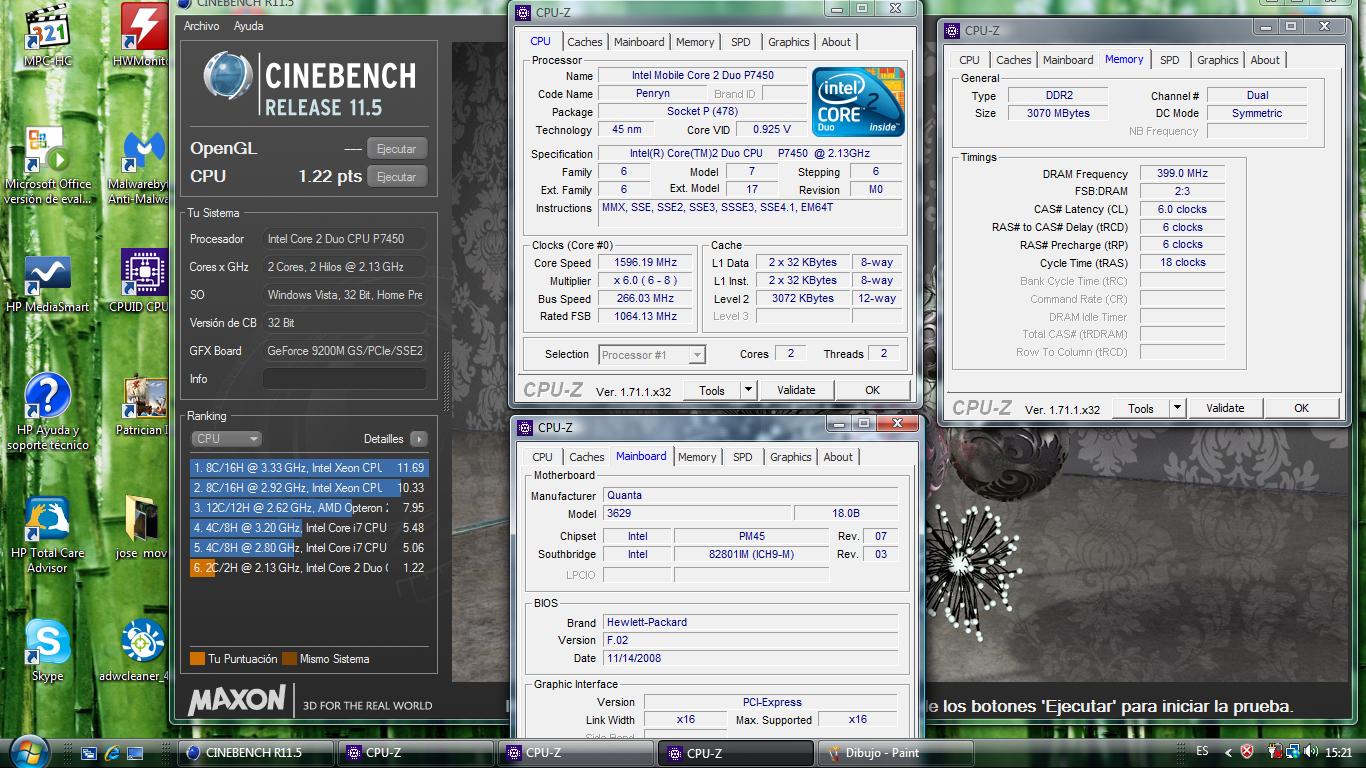Open the CPU-Z Mainboard window title icon
Image resolution: width=1366 pixels, height=768 pixels.
click(525, 427)
